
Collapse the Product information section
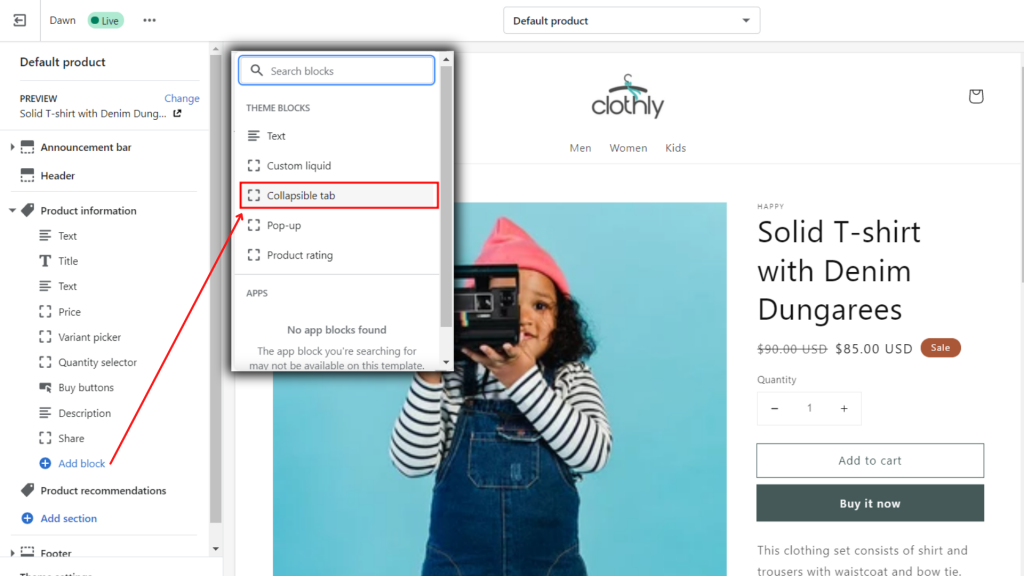click(x=11, y=210)
